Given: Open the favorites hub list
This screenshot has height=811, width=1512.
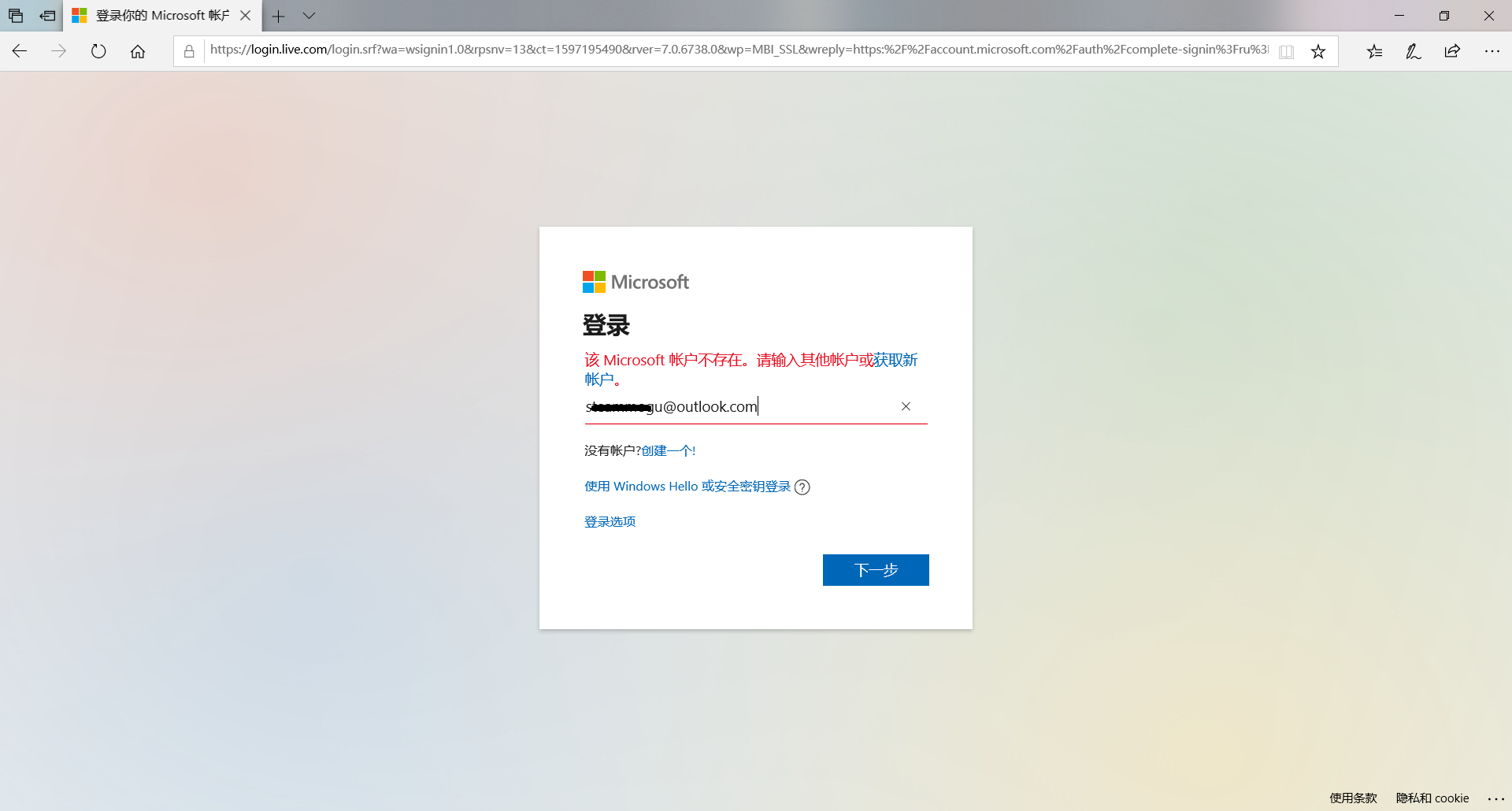Looking at the screenshot, I should pyautogui.click(x=1374, y=51).
